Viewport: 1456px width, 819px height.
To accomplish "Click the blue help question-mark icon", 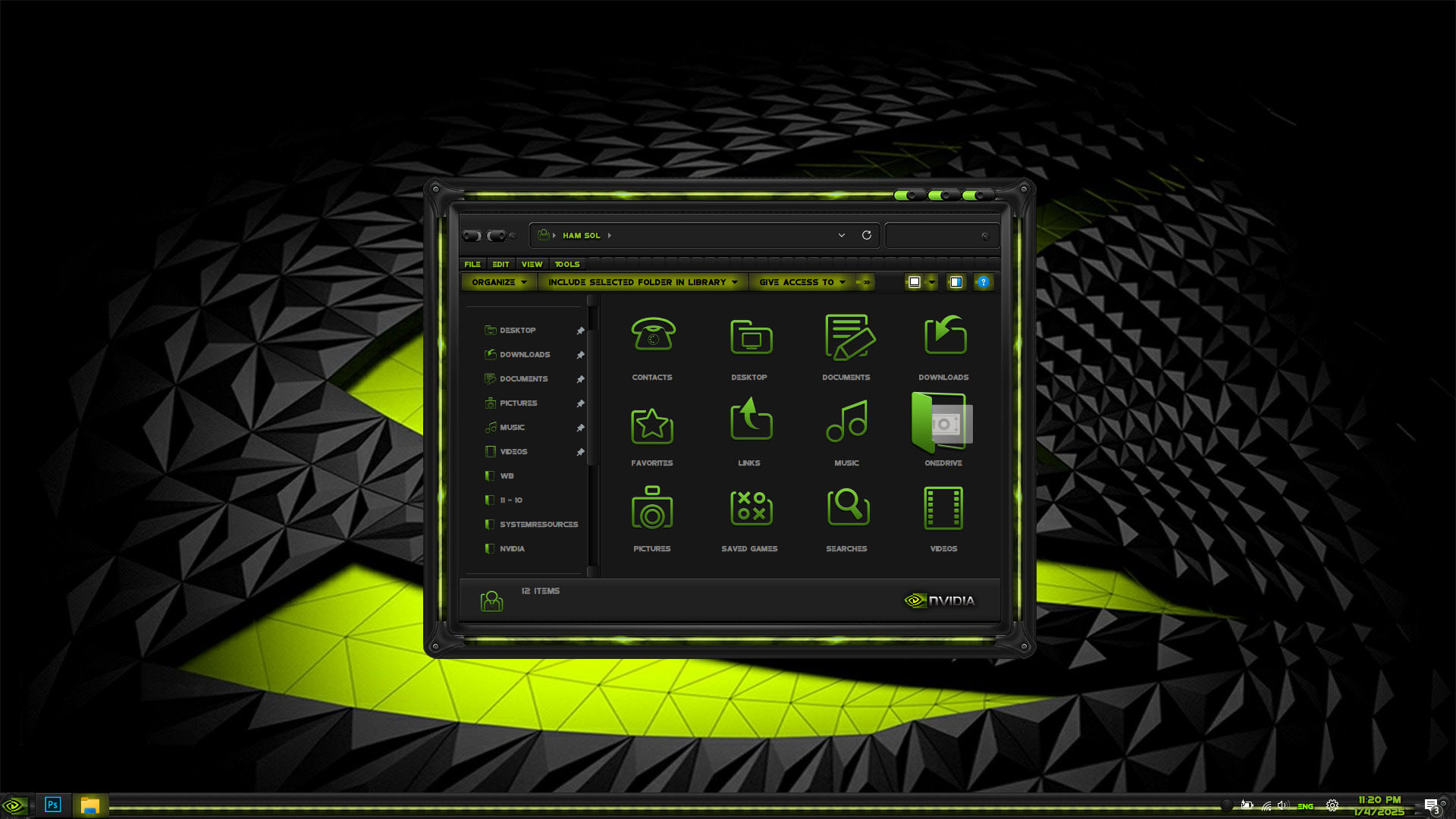I will click(984, 282).
